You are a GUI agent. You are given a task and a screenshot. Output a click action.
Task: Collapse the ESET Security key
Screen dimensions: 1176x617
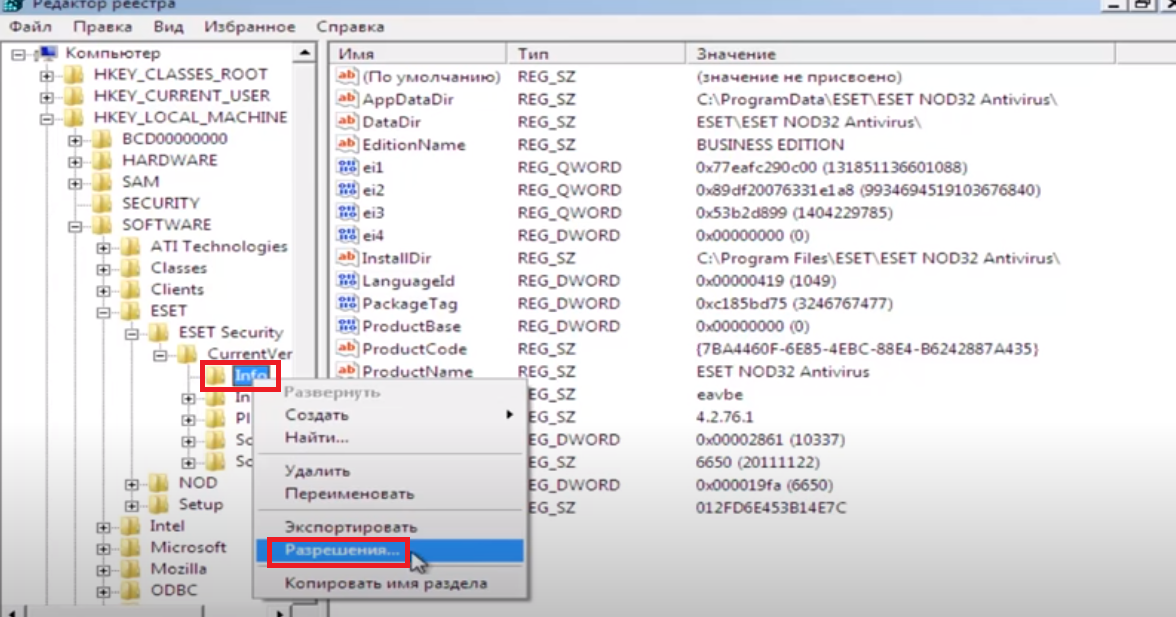(x=131, y=334)
